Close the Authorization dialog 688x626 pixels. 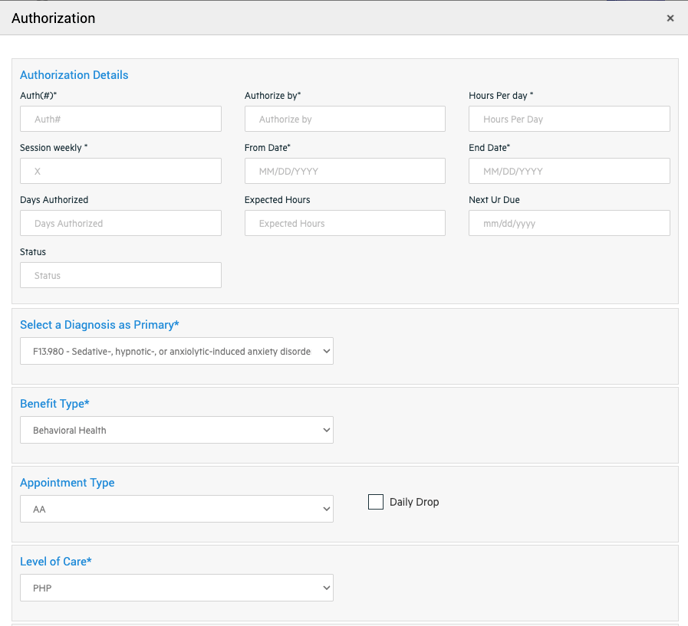tap(670, 18)
